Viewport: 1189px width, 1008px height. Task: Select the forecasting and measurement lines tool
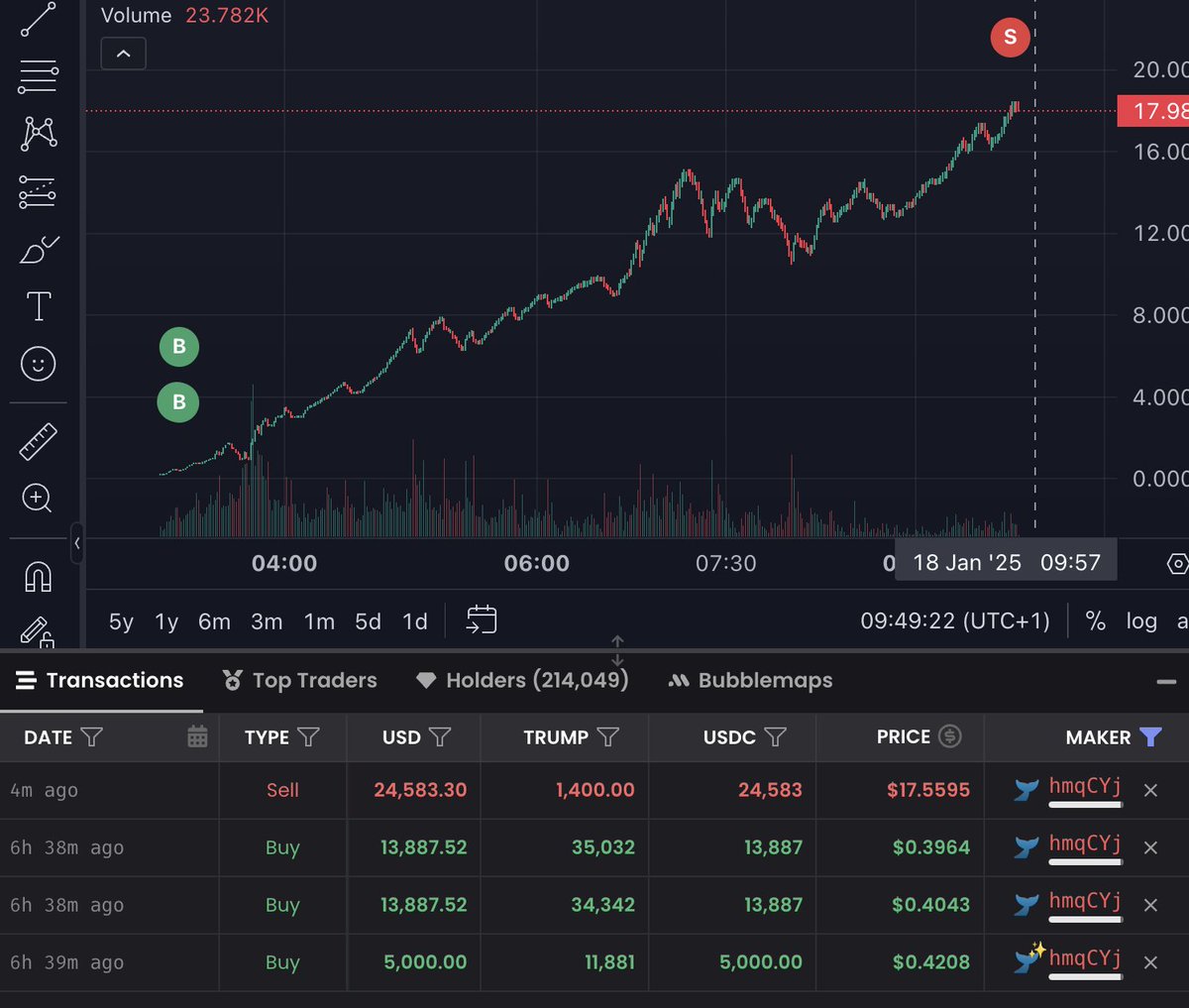pos(38,191)
